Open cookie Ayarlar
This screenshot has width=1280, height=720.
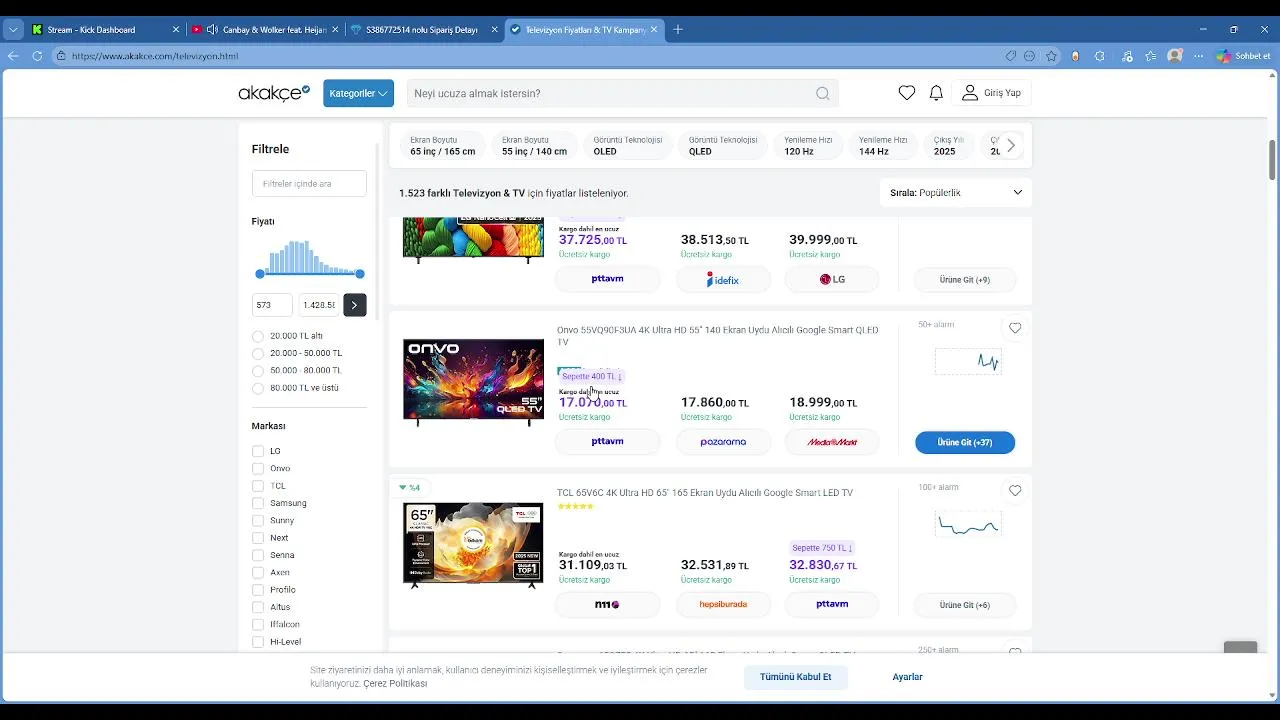click(907, 677)
